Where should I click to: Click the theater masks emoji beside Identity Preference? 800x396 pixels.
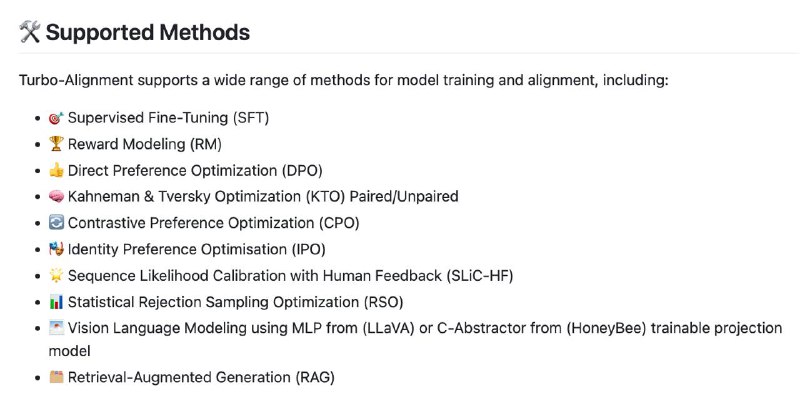[x=56, y=250]
